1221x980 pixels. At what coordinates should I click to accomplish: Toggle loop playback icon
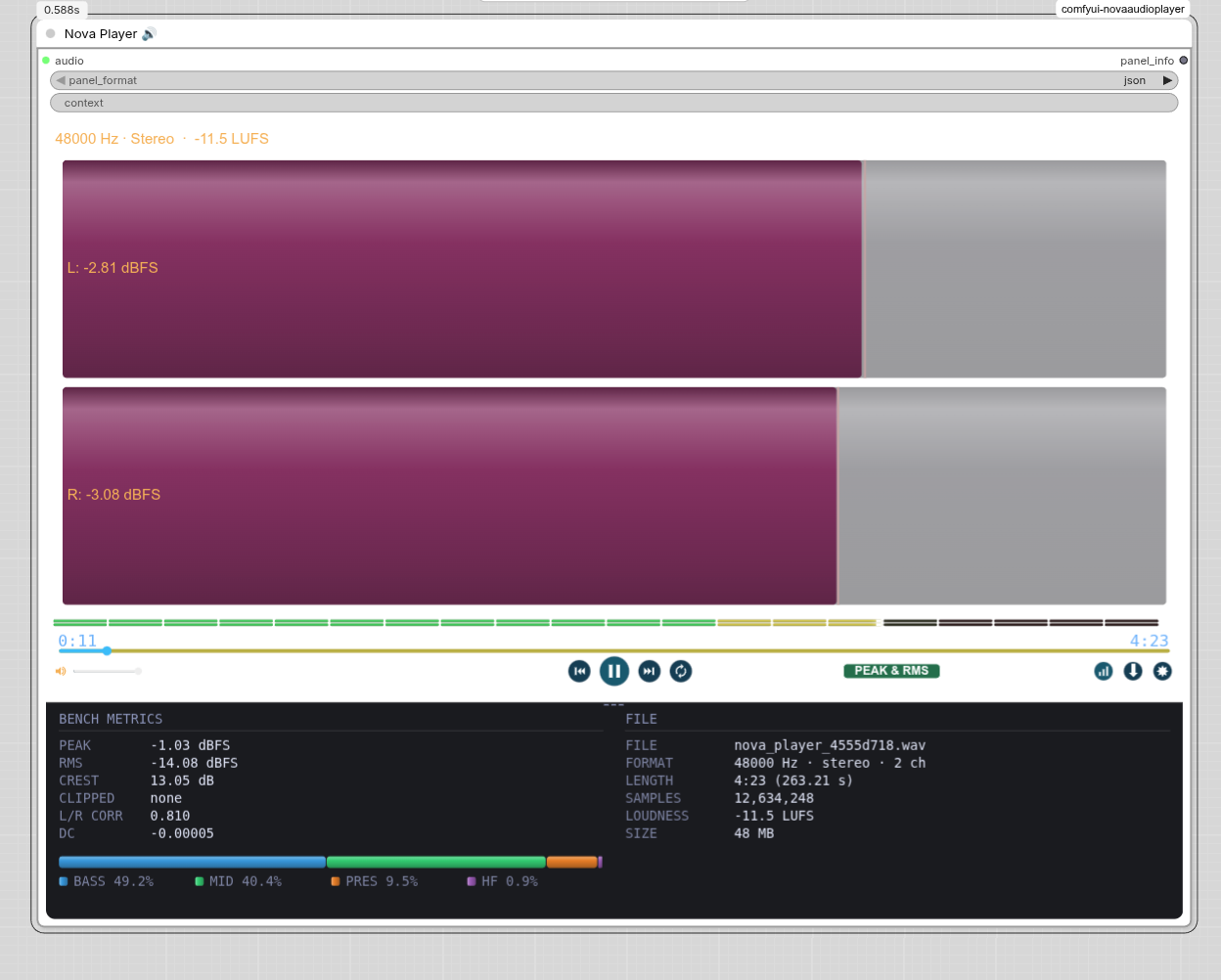[681, 671]
